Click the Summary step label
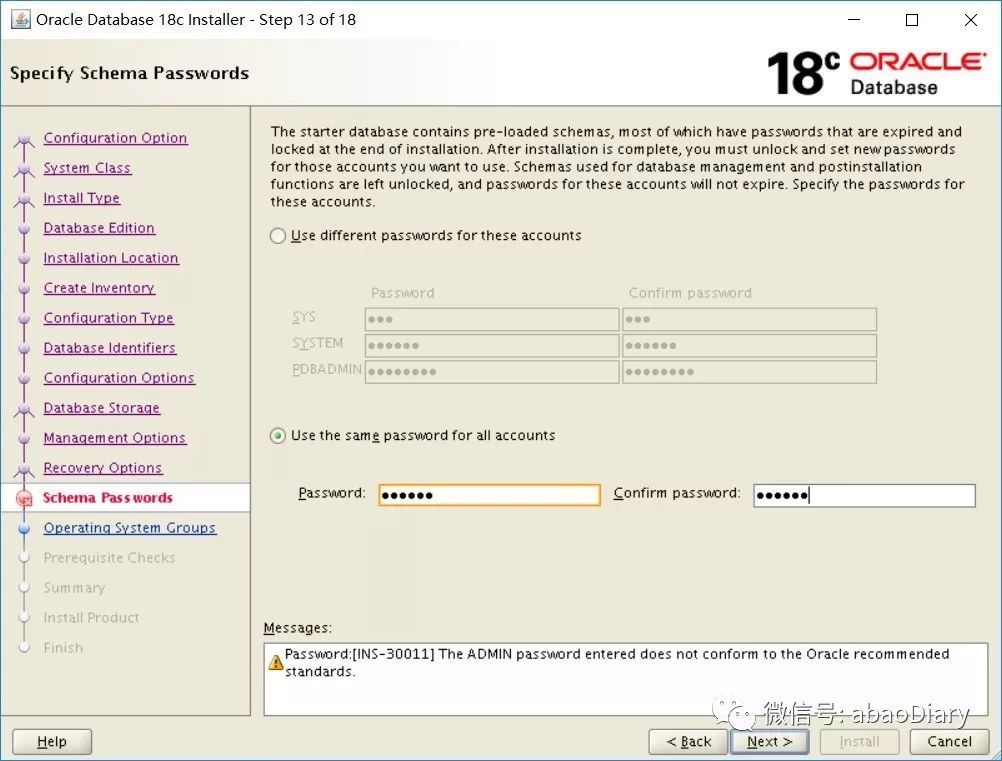1002x761 pixels. (x=74, y=588)
